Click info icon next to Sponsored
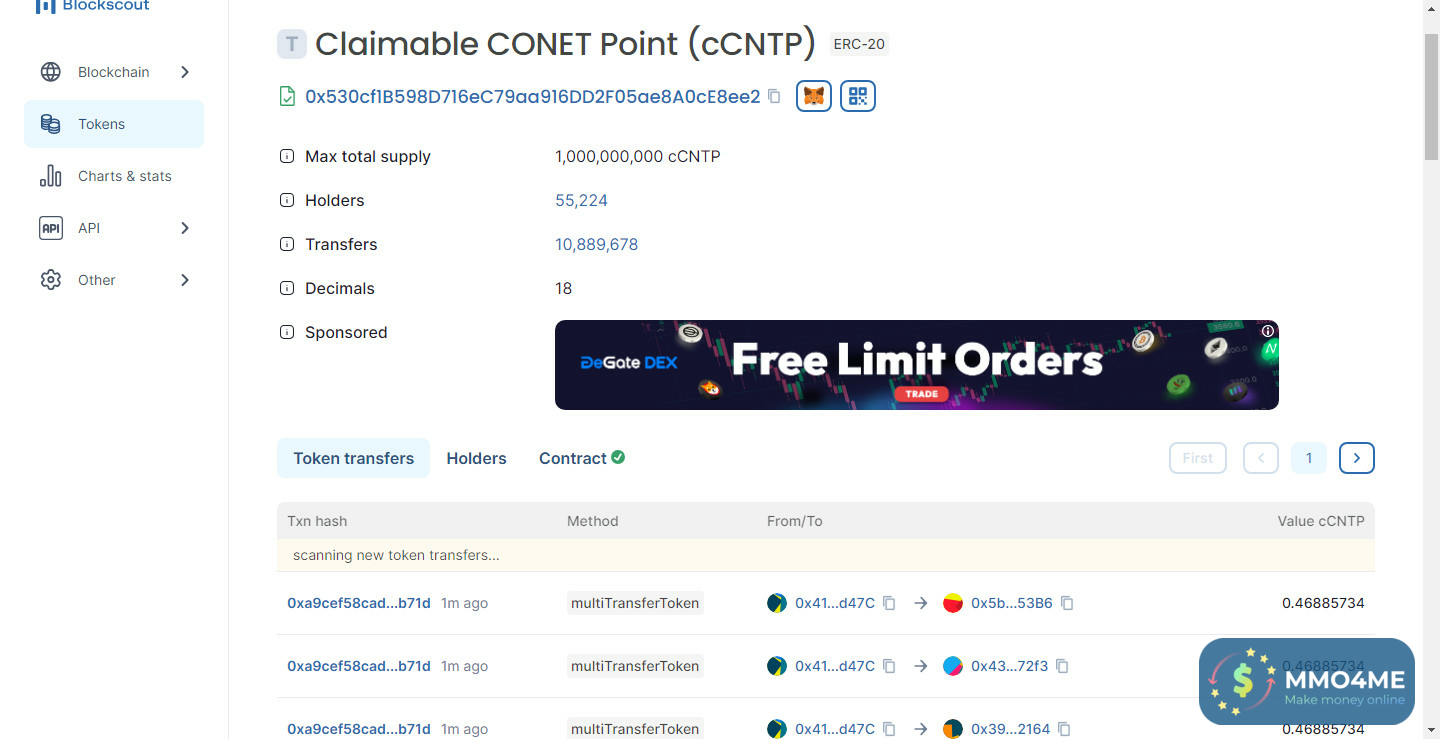Viewport: 1440px width, 739px height. tap(287, 332)
